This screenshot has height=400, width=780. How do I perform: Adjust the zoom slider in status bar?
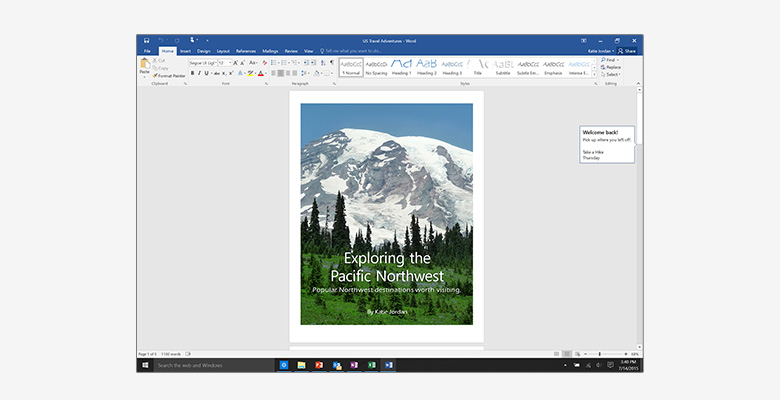point(600,354)
